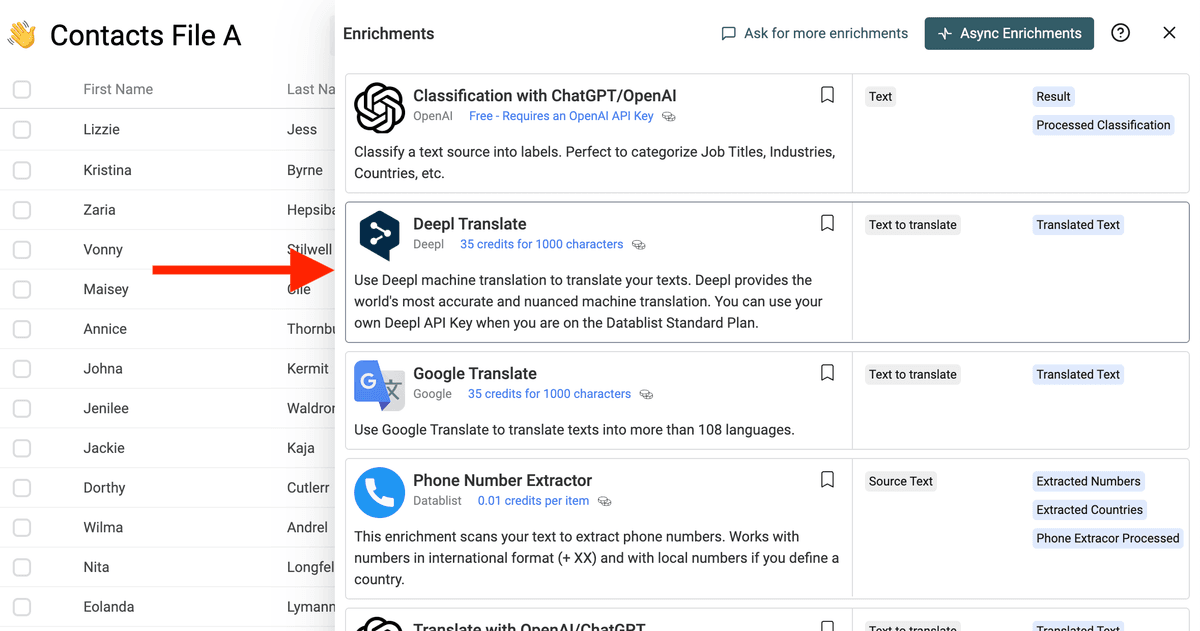Click the Deepl Translate logo

379,236
